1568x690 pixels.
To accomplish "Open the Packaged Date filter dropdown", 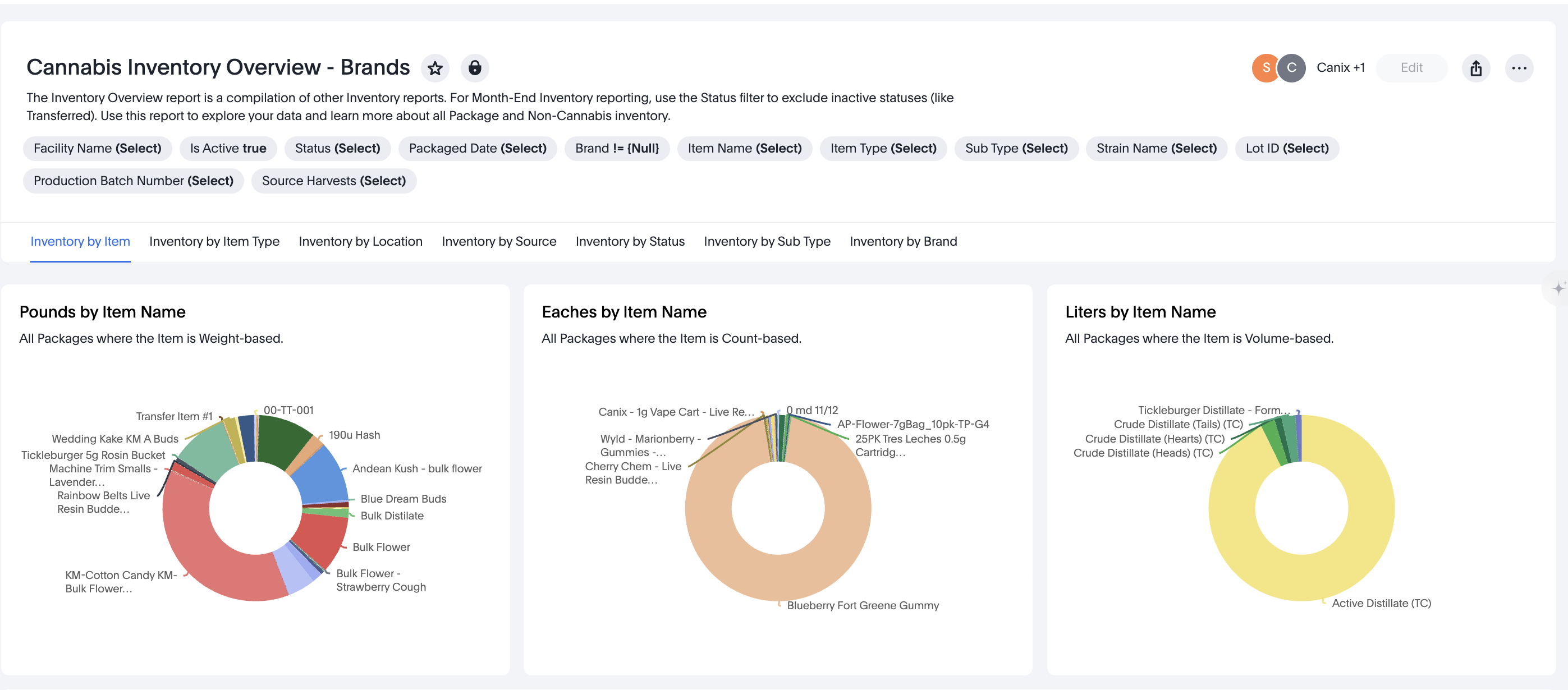I will (477, 149).
